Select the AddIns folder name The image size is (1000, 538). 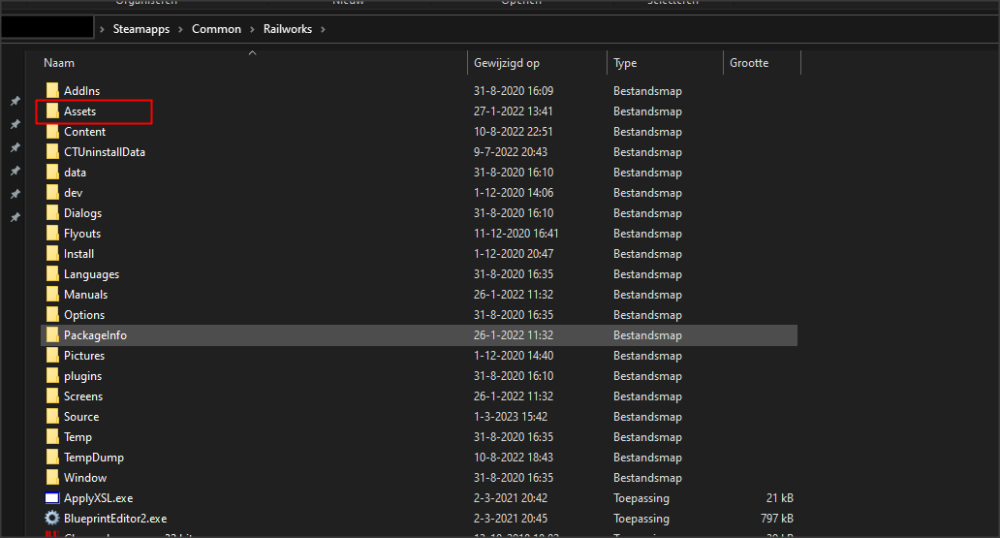point(82,91)
